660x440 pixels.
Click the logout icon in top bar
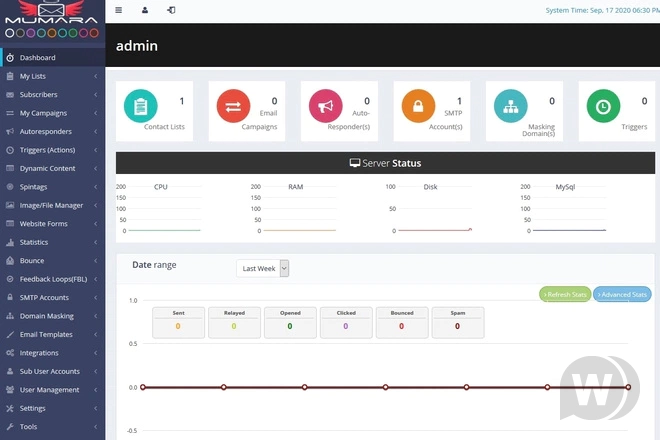click(171, 10)
